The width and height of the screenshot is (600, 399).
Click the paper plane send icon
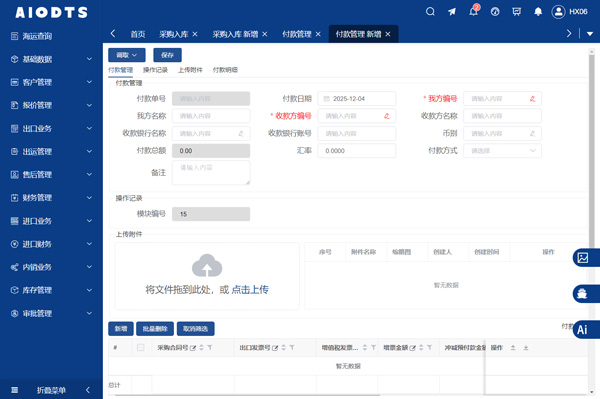point(452,11)
